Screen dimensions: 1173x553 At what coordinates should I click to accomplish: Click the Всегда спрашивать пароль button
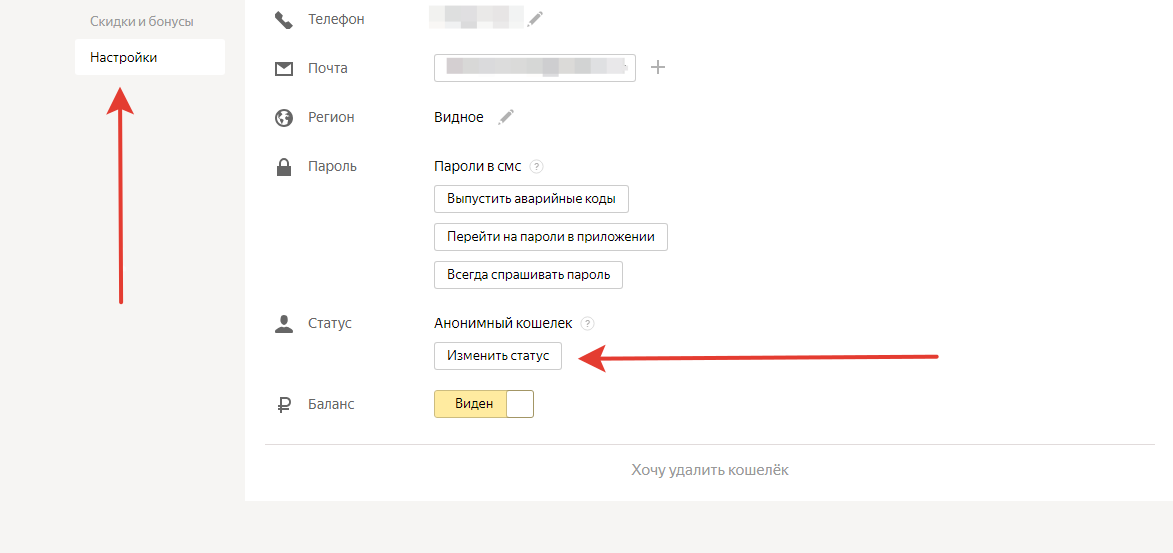[x=528, y=275]
